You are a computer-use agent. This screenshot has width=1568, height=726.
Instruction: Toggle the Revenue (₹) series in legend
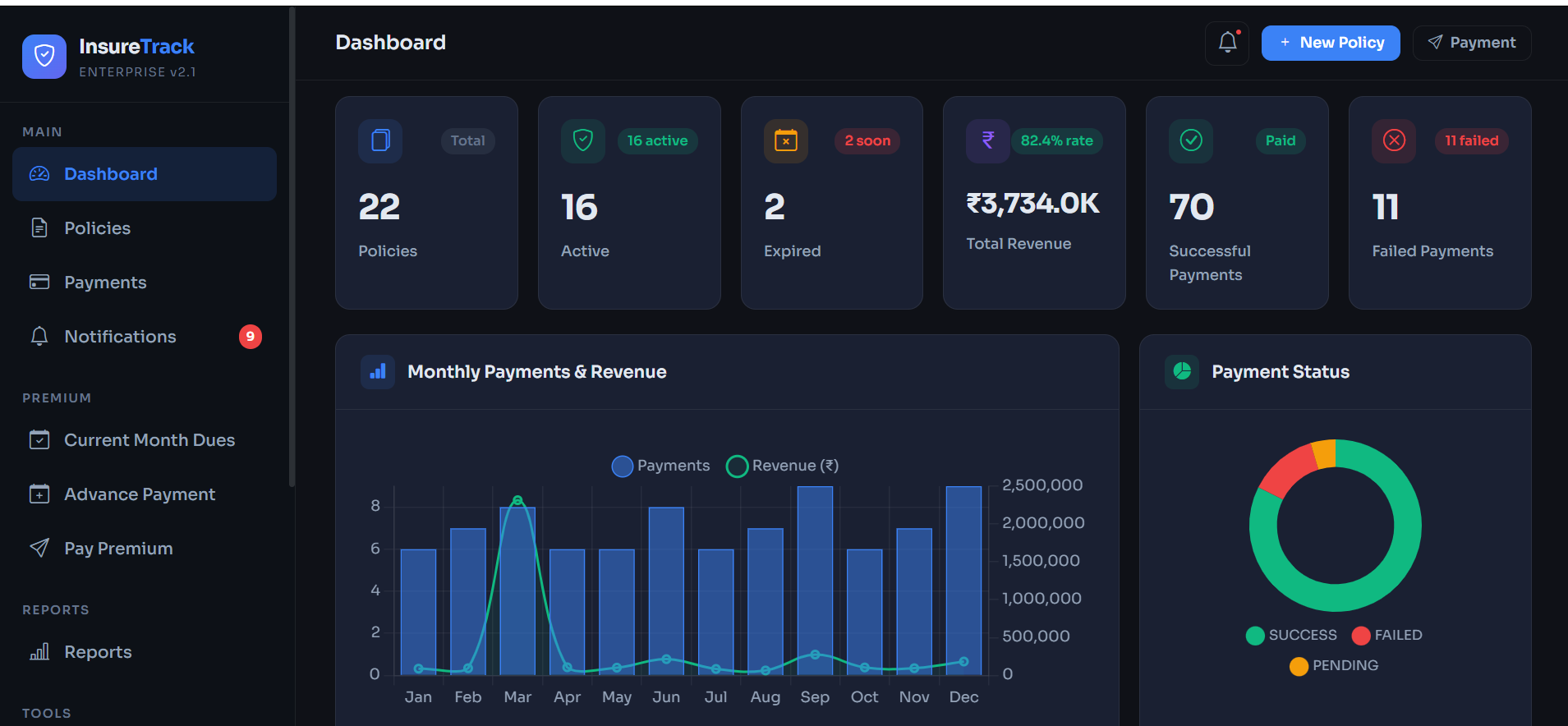[783, 466]
